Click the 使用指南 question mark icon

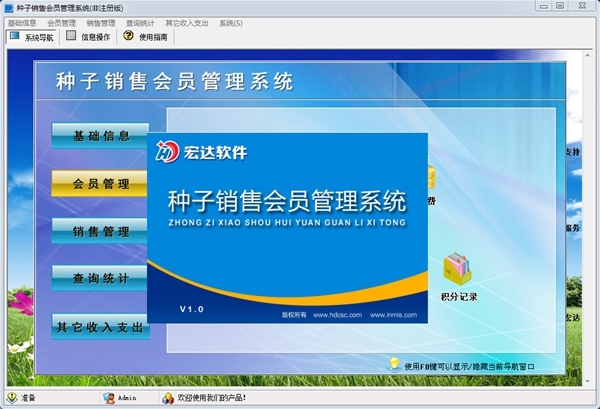(x=129, y=35)
